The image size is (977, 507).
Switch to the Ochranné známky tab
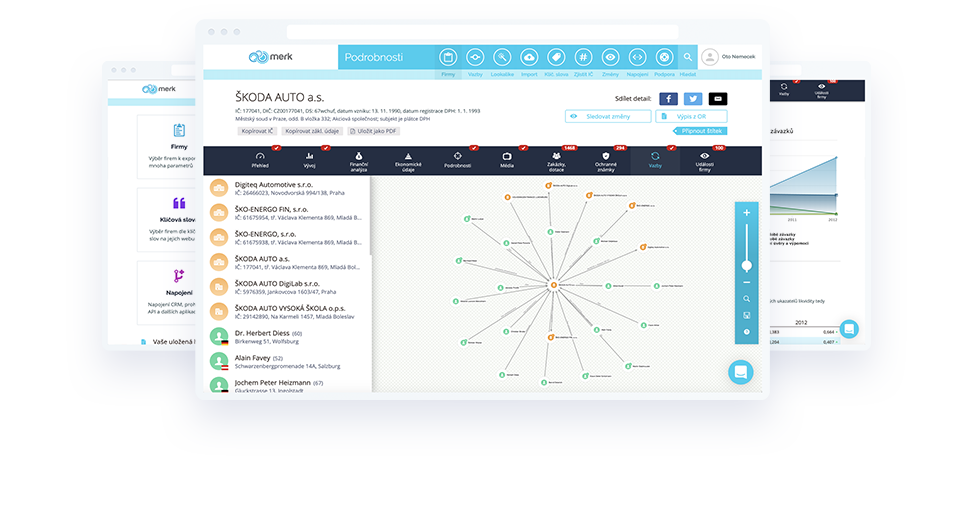[606, 161]
